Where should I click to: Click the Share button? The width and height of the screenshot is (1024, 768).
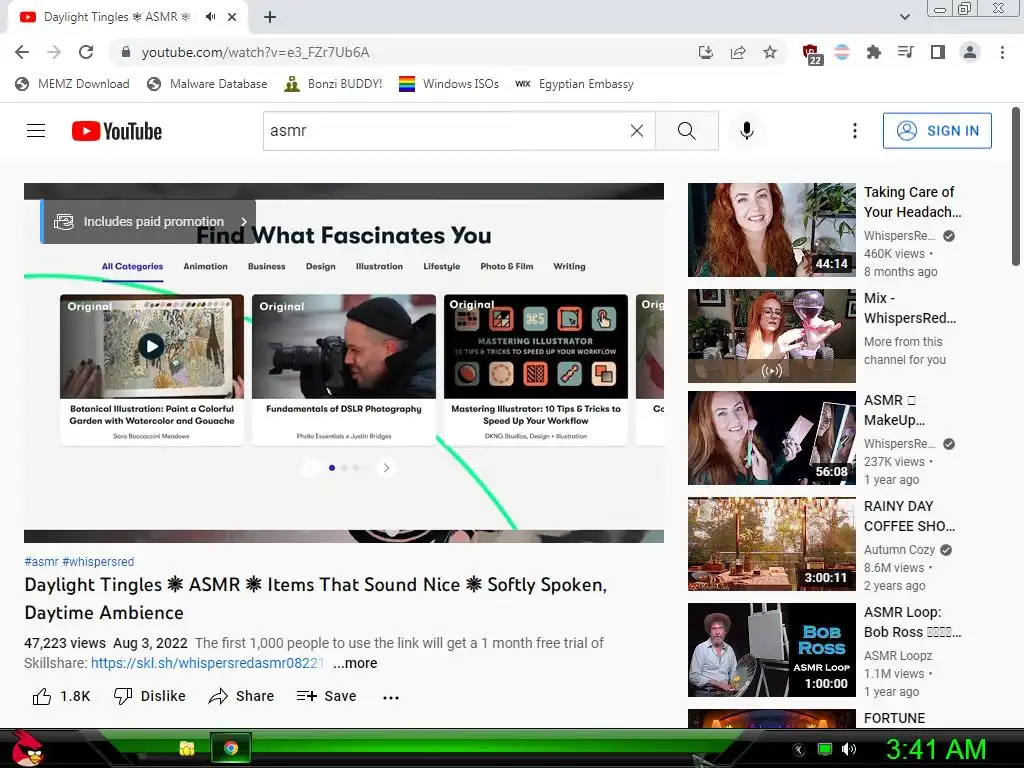tap(241, 696)
